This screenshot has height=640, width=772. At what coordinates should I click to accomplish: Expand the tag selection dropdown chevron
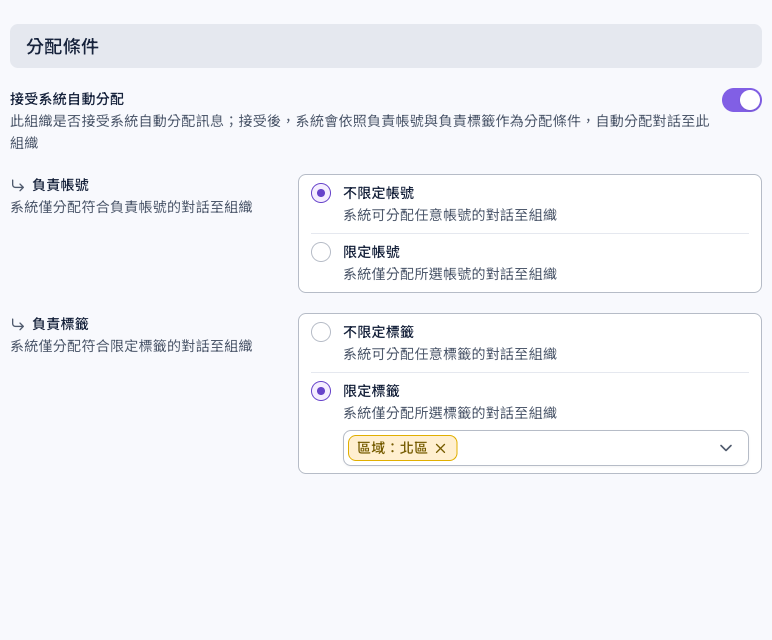(x=726, y=448)
